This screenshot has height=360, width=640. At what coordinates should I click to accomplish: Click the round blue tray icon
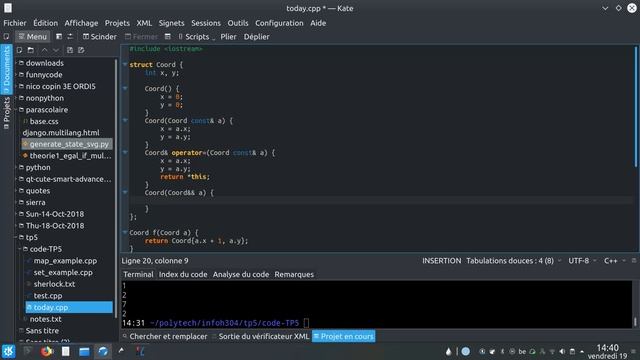[x=465, y=351]
